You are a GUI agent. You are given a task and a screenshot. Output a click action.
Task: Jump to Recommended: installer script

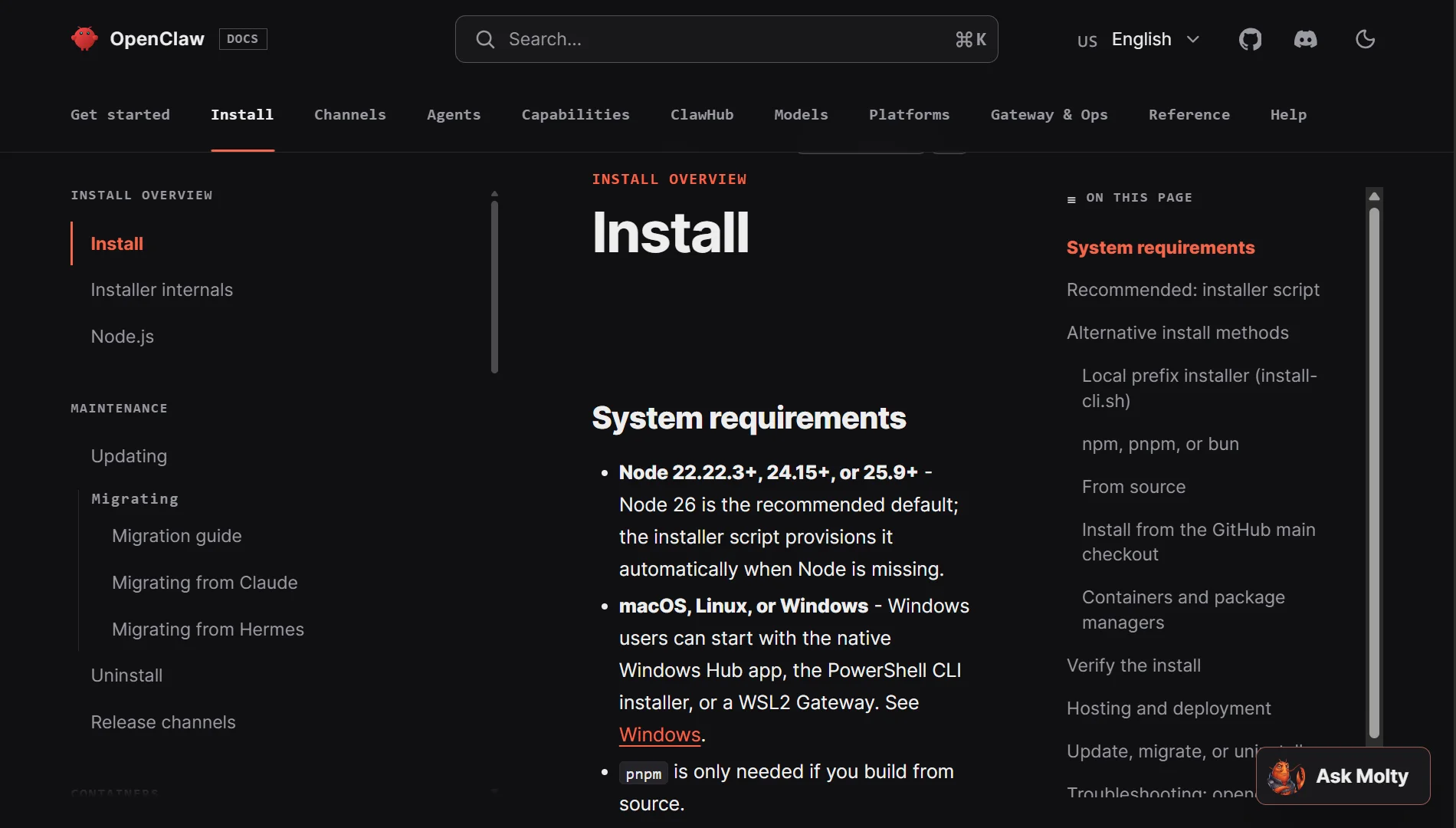(x=1192, y=290)
